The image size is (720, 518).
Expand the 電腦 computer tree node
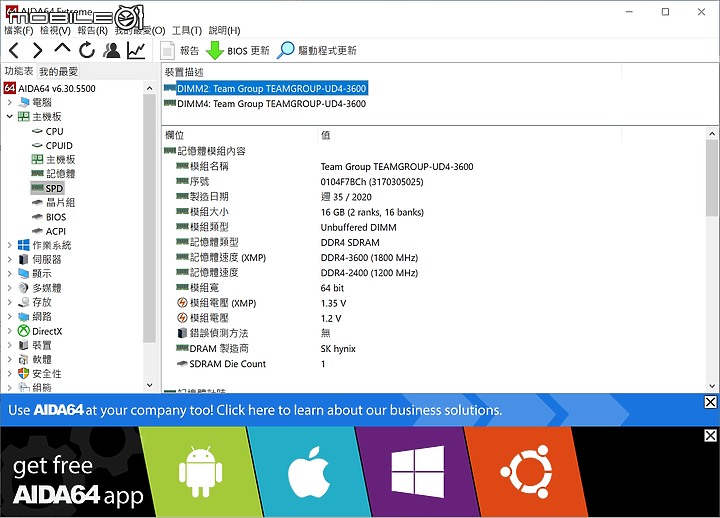point(10,102)
